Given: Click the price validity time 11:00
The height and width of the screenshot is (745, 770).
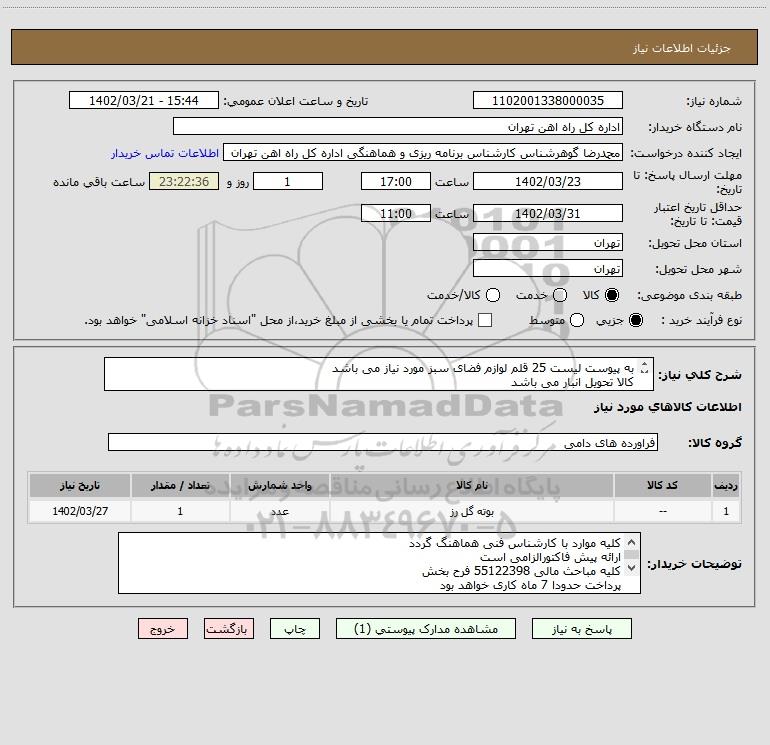Looking at the screenshot, I should click(x=396, y=213).
